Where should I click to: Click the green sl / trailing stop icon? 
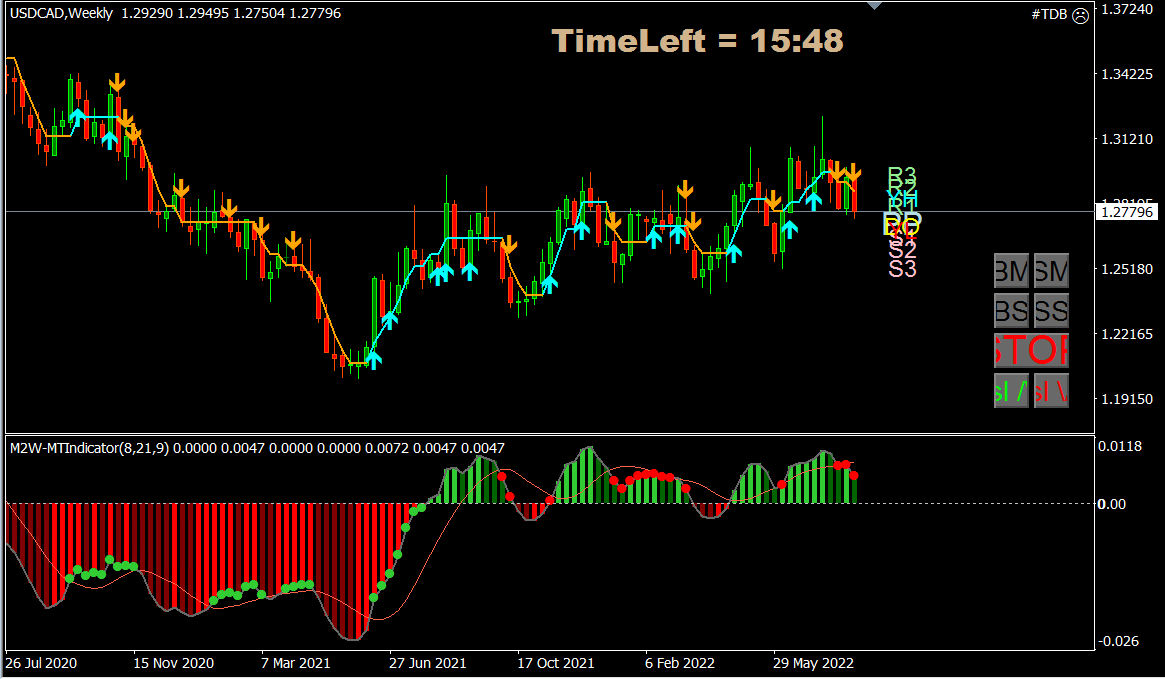click(x=1011, y=389)
